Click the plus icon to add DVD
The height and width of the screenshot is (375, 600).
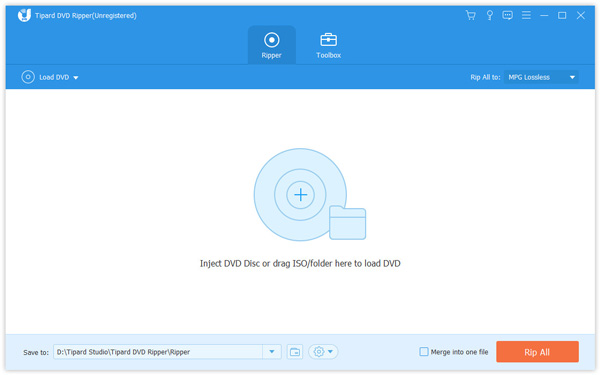click(300, 195)
